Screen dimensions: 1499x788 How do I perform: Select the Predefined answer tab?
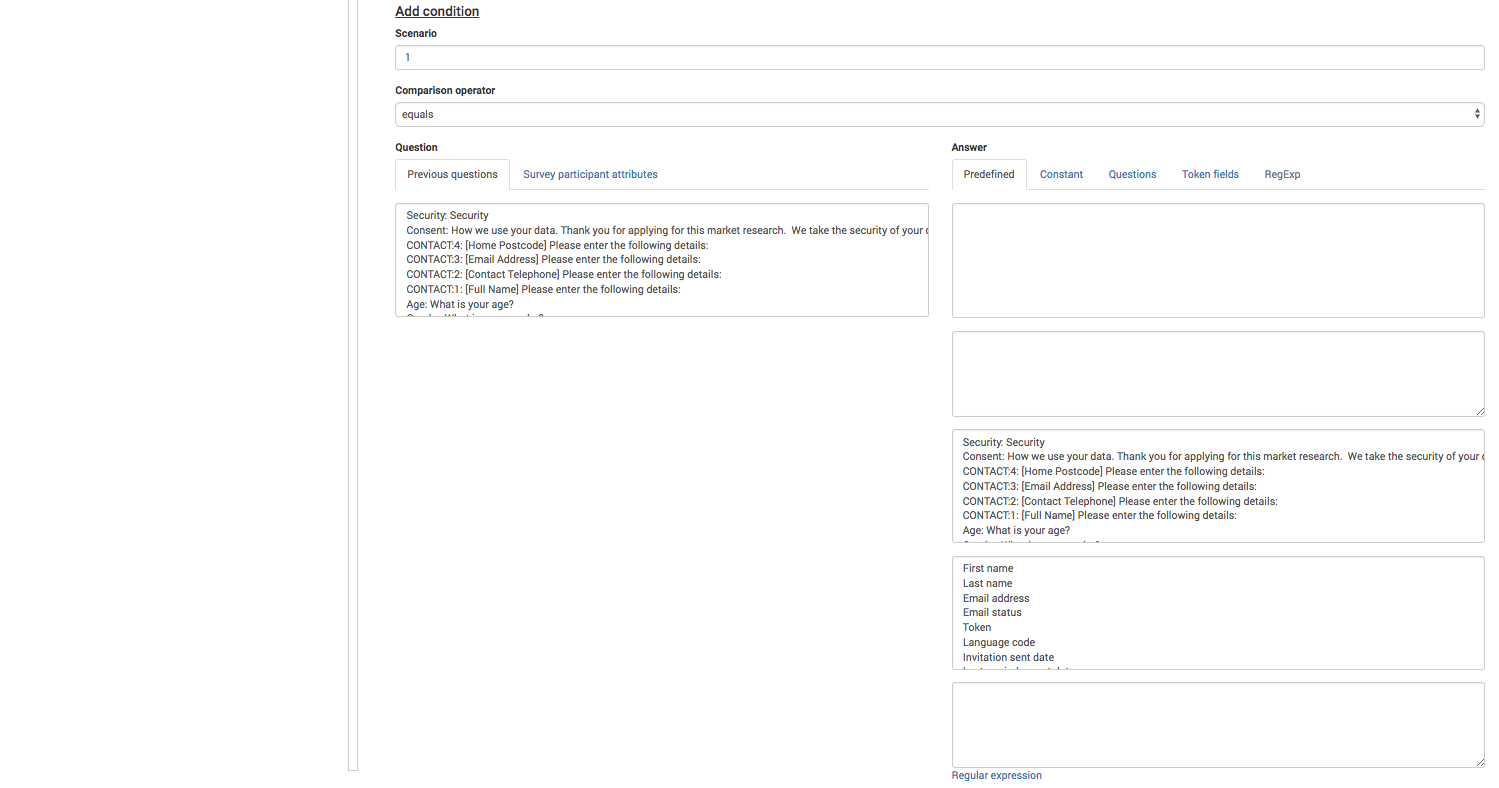[x=989, y=174]
